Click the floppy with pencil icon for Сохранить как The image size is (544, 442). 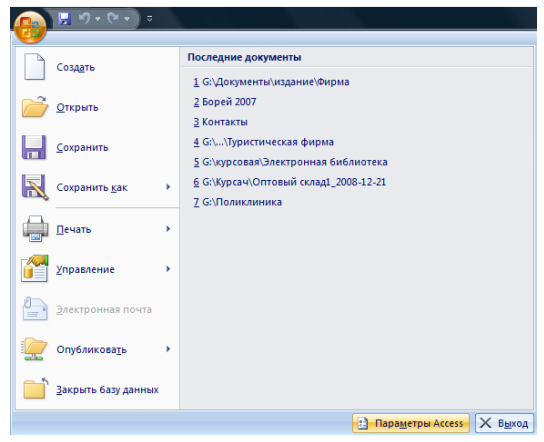click(35, 187)
